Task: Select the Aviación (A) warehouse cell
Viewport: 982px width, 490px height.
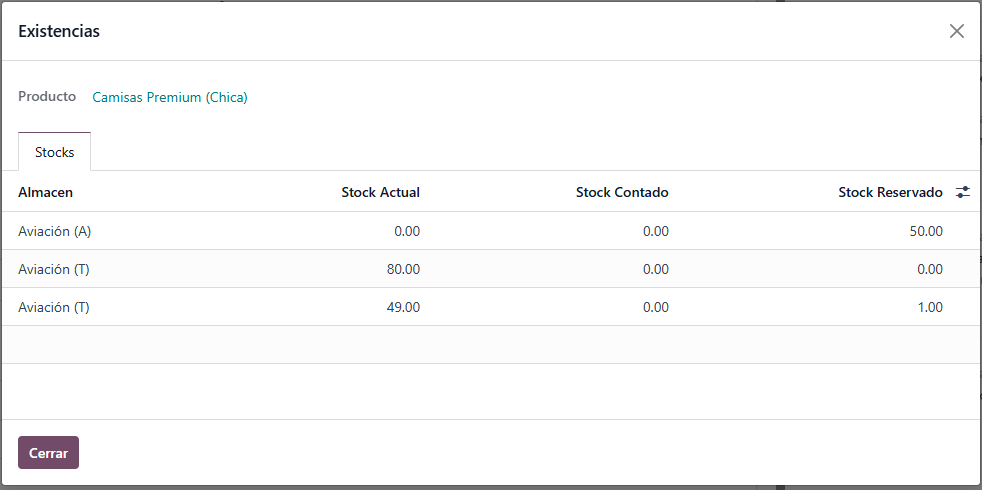Action: [54, 231]
